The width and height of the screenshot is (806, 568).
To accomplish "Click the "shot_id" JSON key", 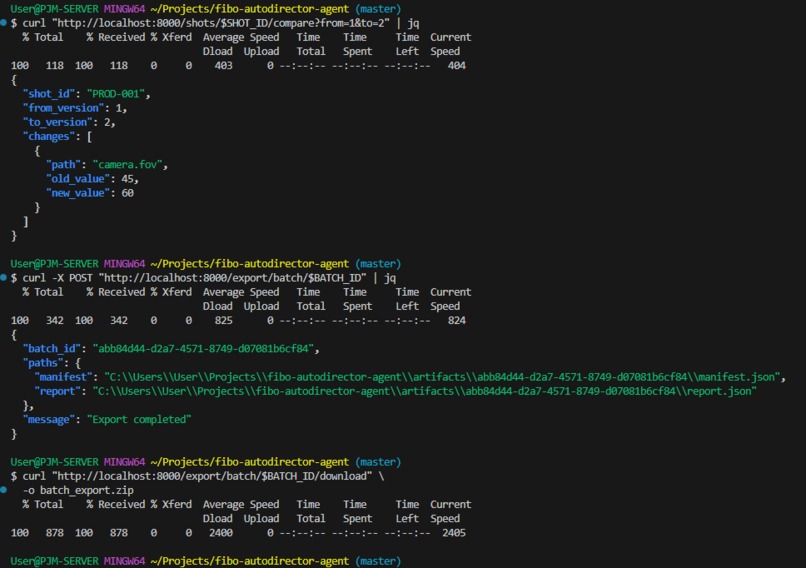I will coord(51,94).
